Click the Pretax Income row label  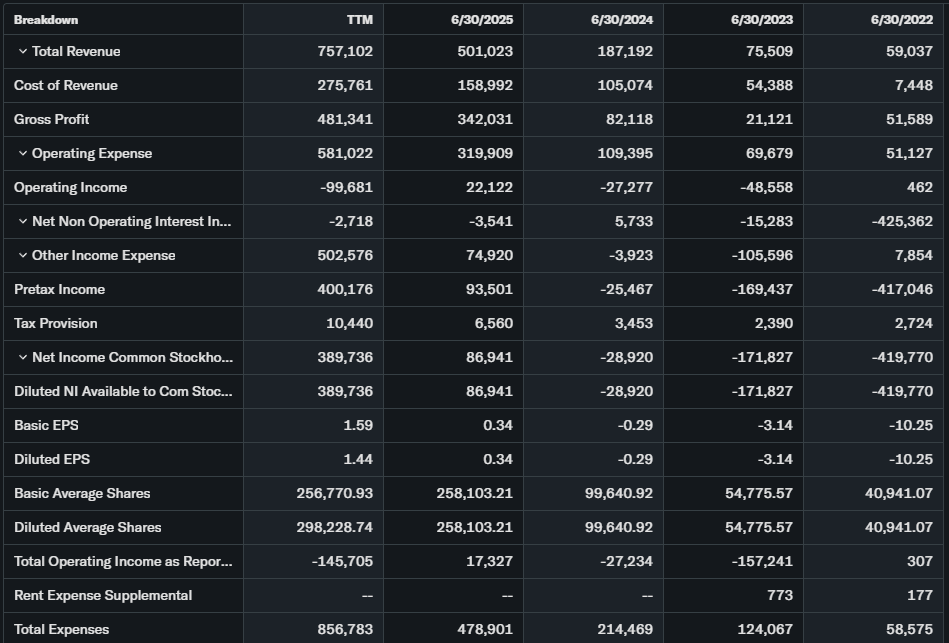pos(59,289)
